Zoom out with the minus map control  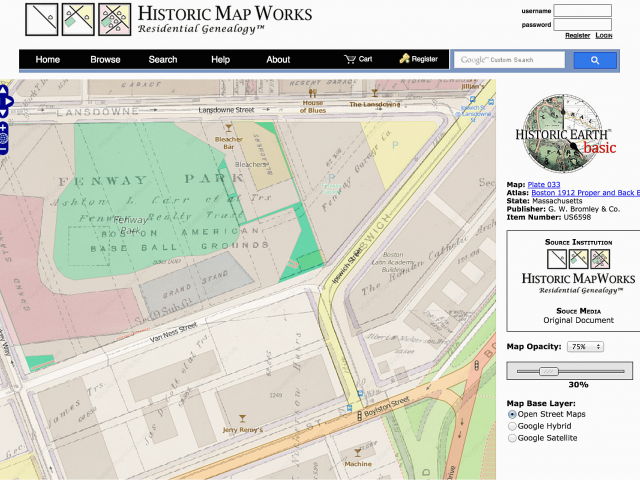[3, 150]
